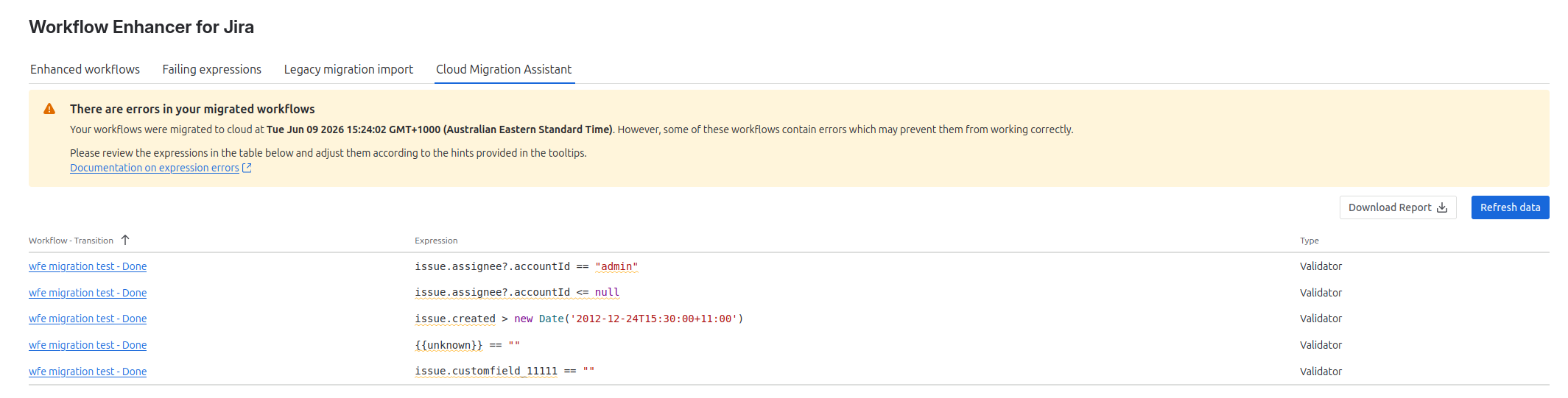This screenshot has height=398, width=1568.
Task: Click the issue.customfield_11111 == "" expression
Action: coord(504,372)
